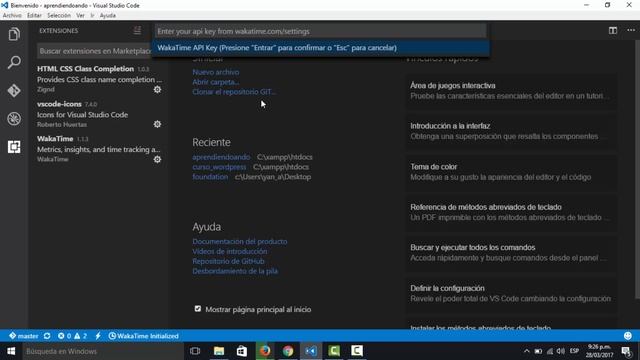
Task: Open Área de juegos interactiva card
Action: tap(511, 91)
